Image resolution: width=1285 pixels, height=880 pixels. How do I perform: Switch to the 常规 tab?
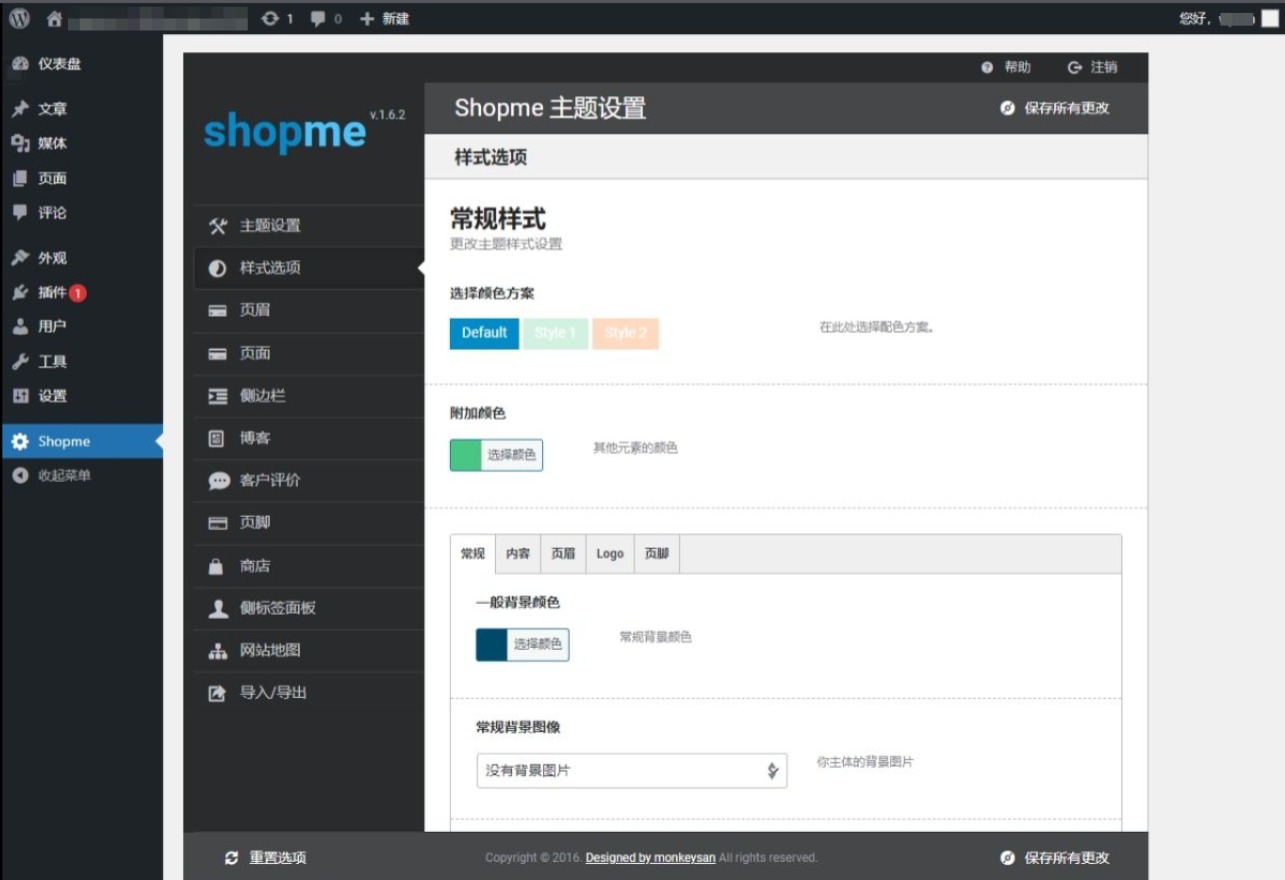pos(473,554)
